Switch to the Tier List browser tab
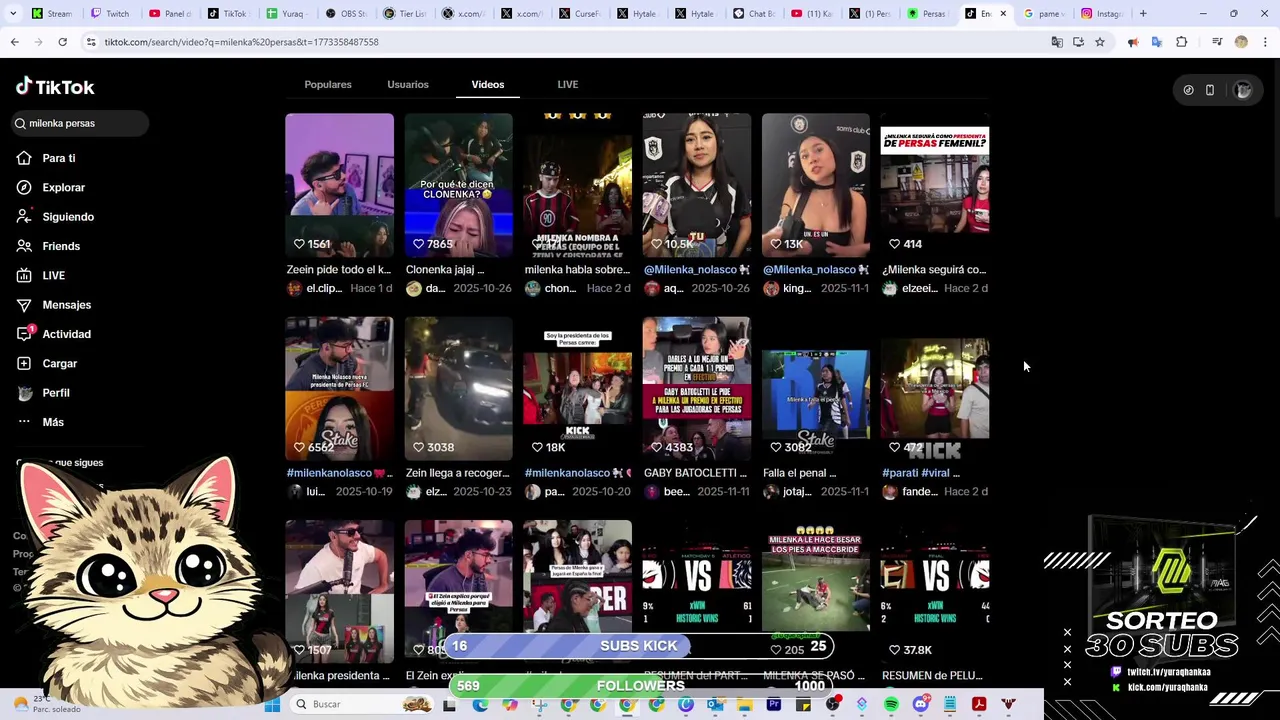Image resolution: width=1280 pixels, height=720 pixels. click(403, 14)
